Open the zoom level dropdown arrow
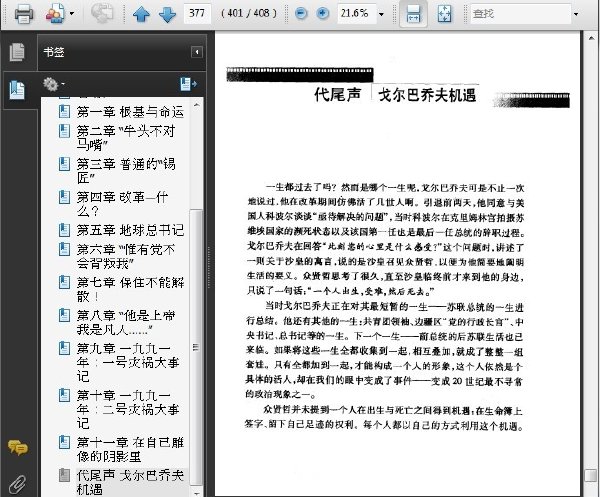Viewport: 600px width, 497px height. (x=381, y=14)
